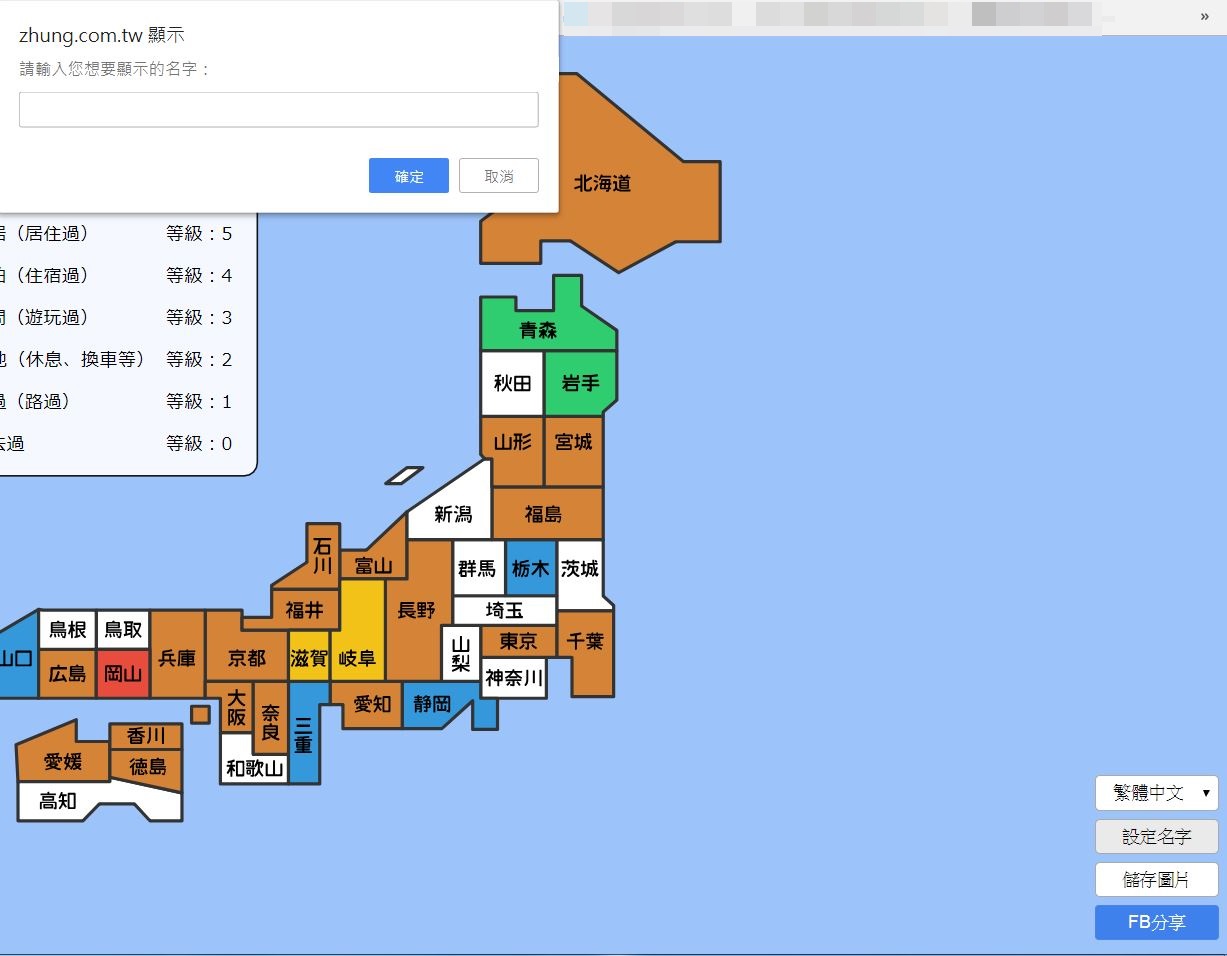This screenshot has width=1227, height=956.
Task: Select 岩手 prefecture on the map
Action: (x=580, y=383)
